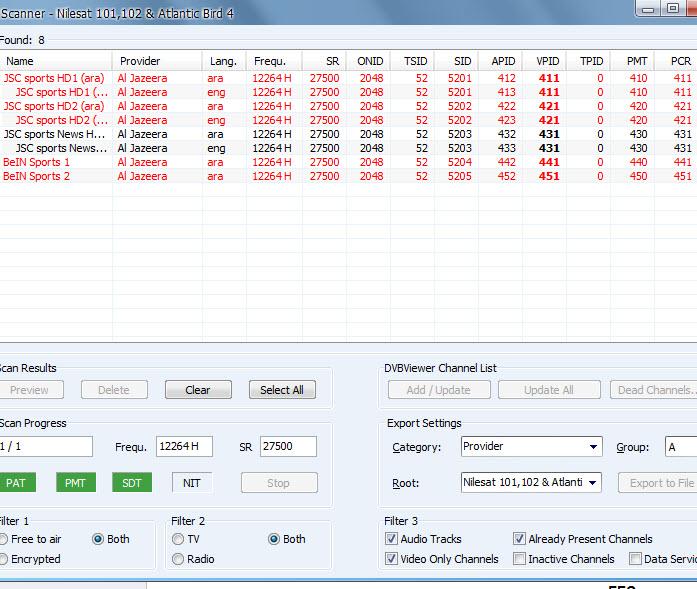Toggle the Audio Tracks checkbox
Image resolution: width=697 pixels, height=589 pixels.
(391, 539)
